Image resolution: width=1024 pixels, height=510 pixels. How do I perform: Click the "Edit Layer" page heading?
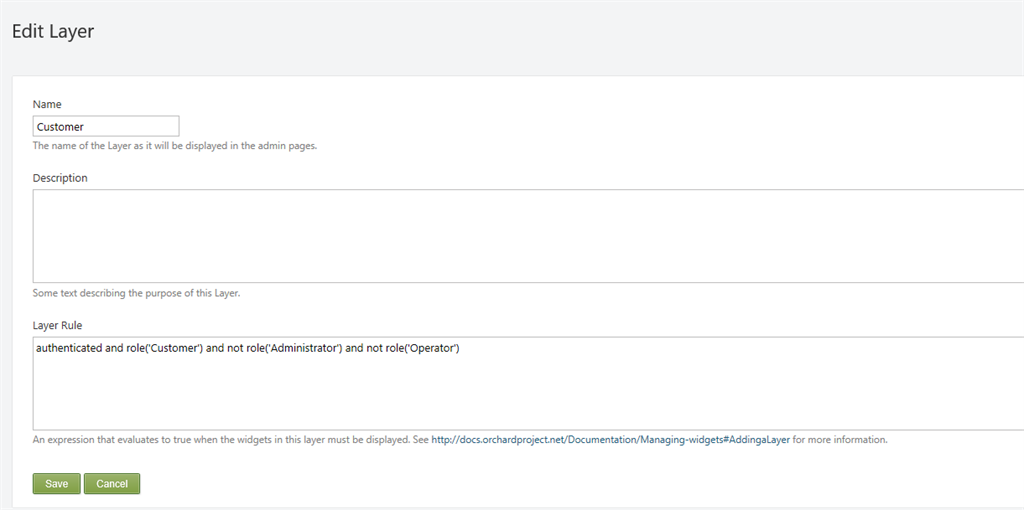coord(53,31)
